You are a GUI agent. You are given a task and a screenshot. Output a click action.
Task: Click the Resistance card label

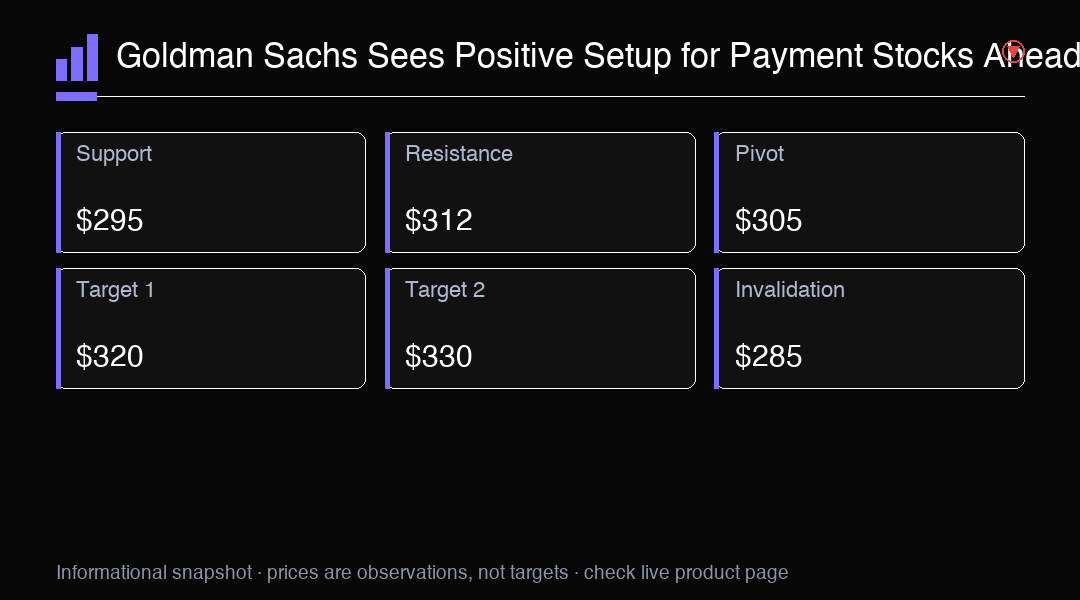click(x=459, y=154)
